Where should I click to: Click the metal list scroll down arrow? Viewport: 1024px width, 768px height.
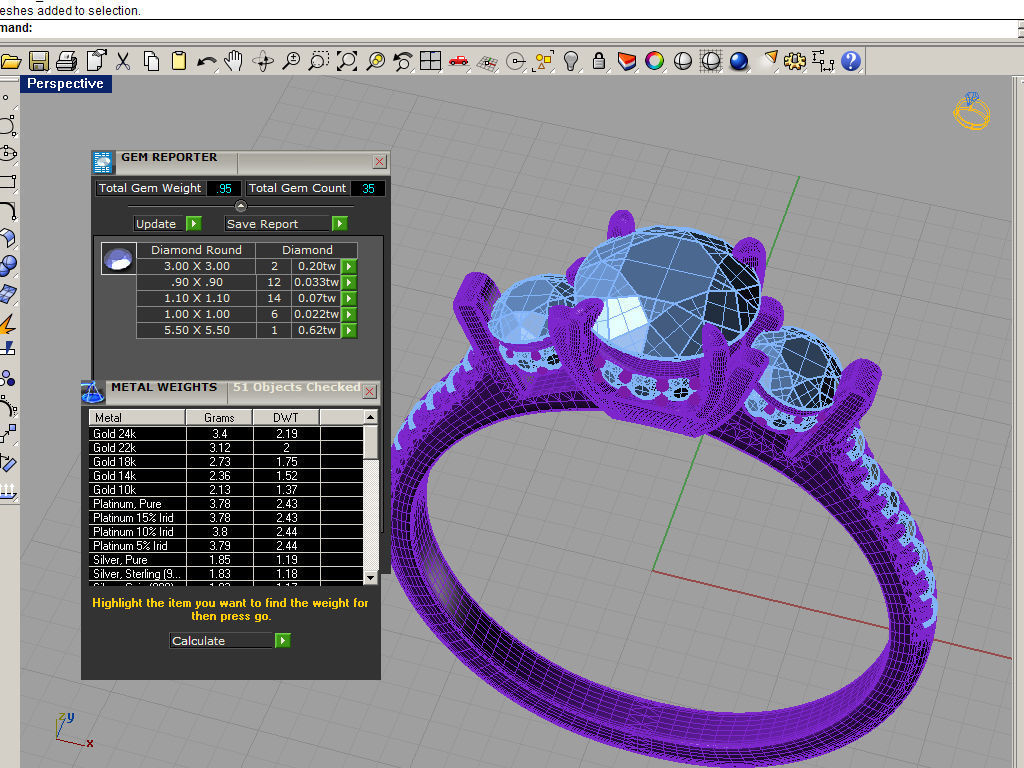click(x=370, y=577)
